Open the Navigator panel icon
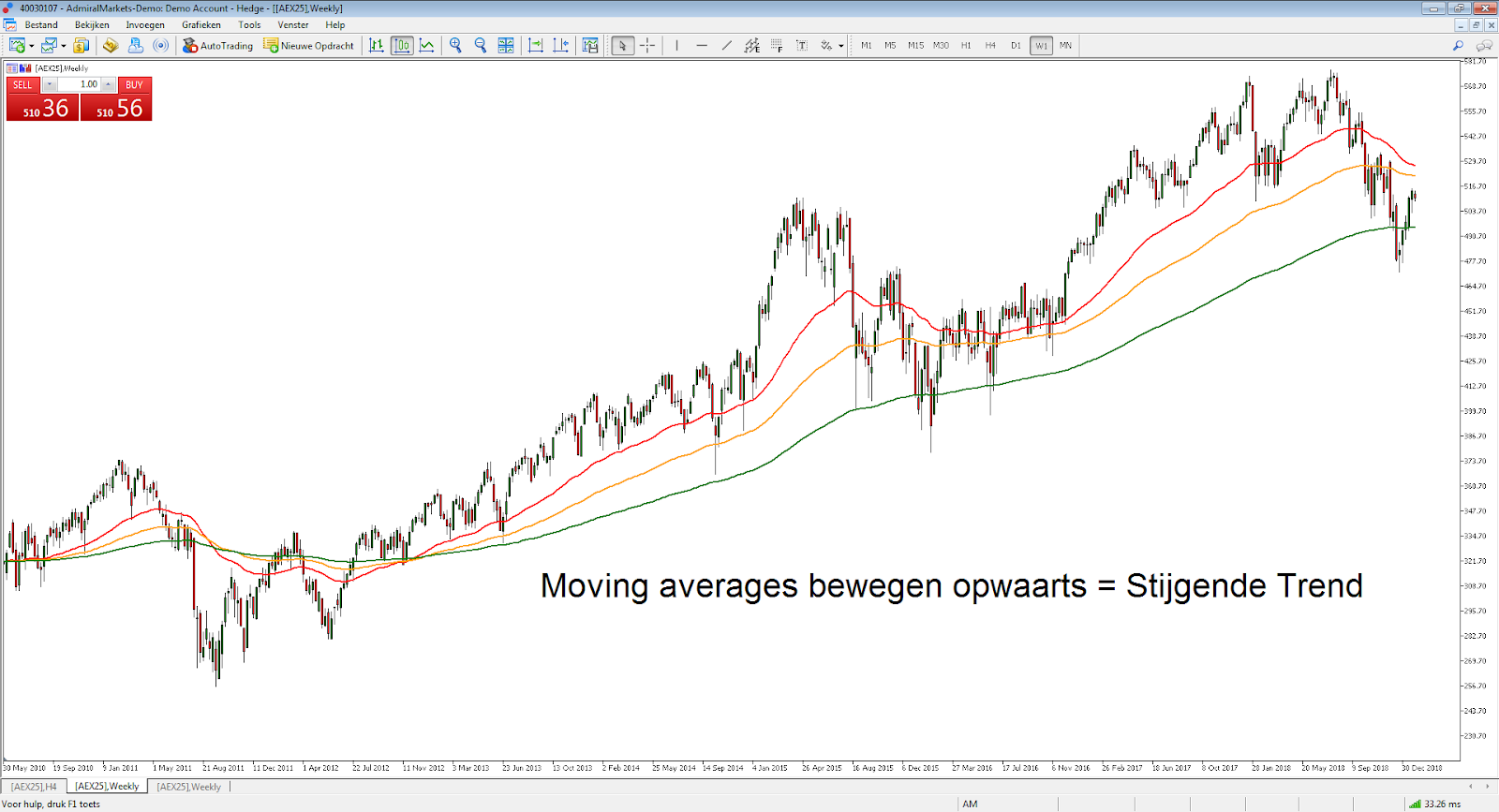Viewport: 1499px width, 812px height. pyautogui.click(x=111, y=45)
